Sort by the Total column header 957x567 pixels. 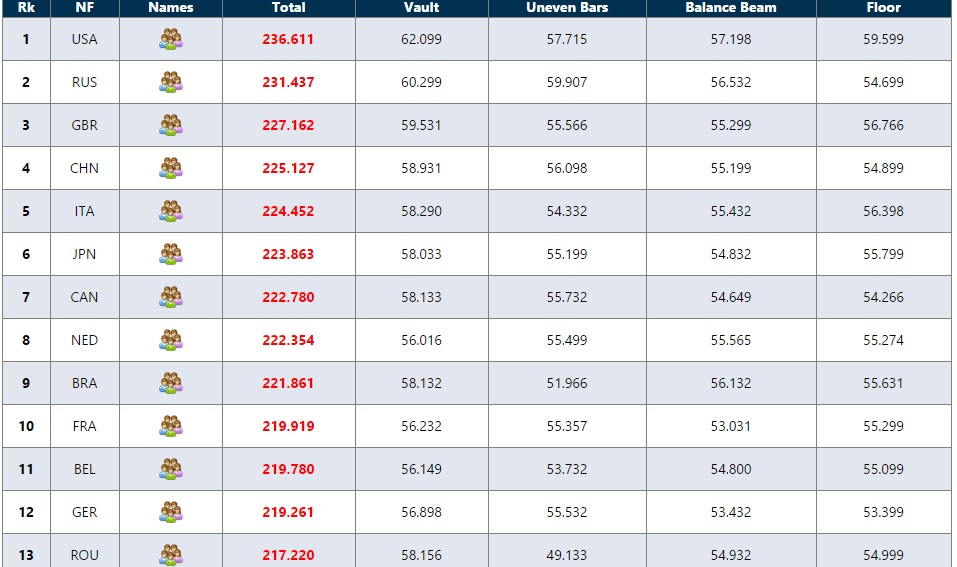pyautogui.click(x=288, y=8)
